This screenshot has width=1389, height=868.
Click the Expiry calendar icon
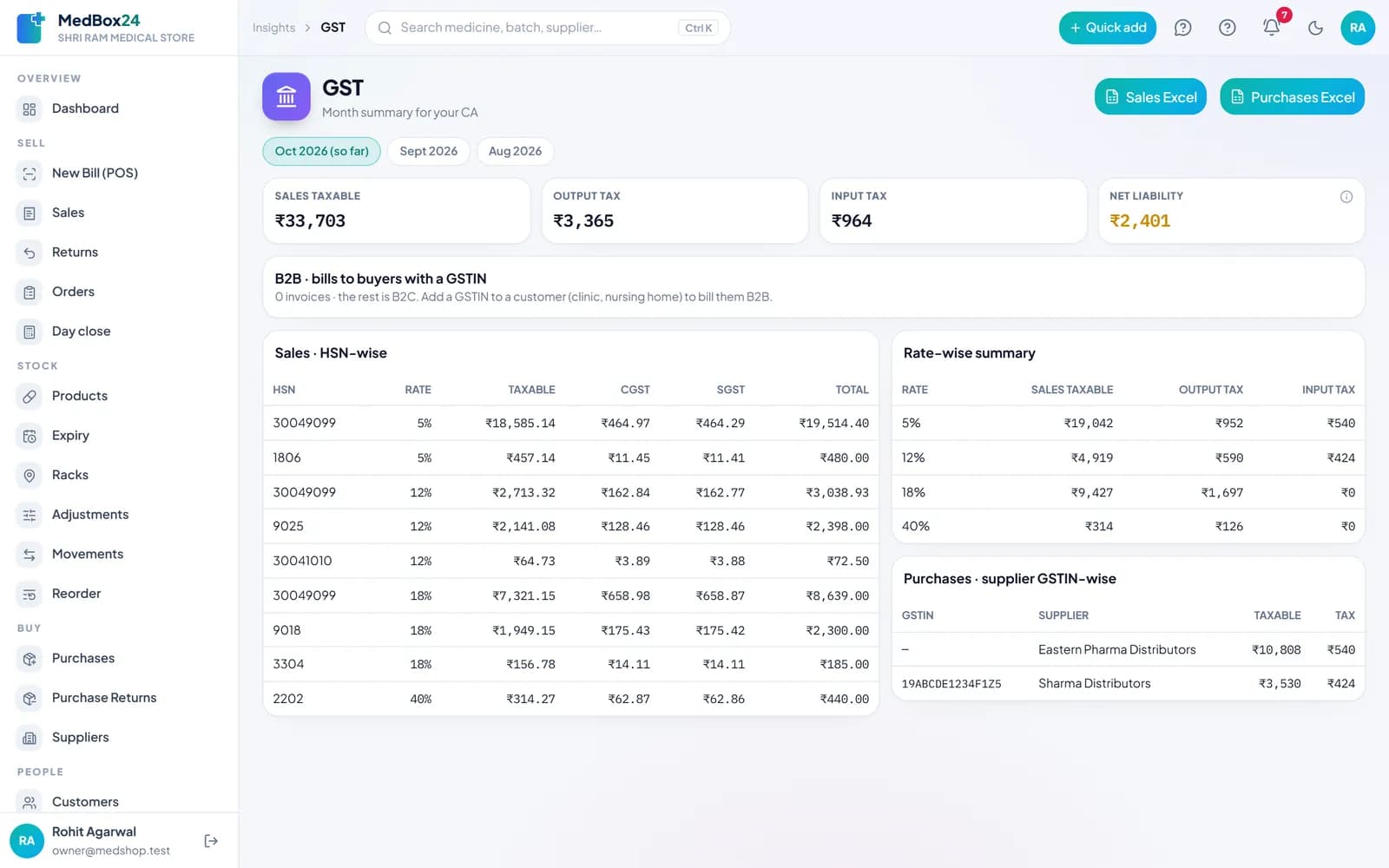30,436
